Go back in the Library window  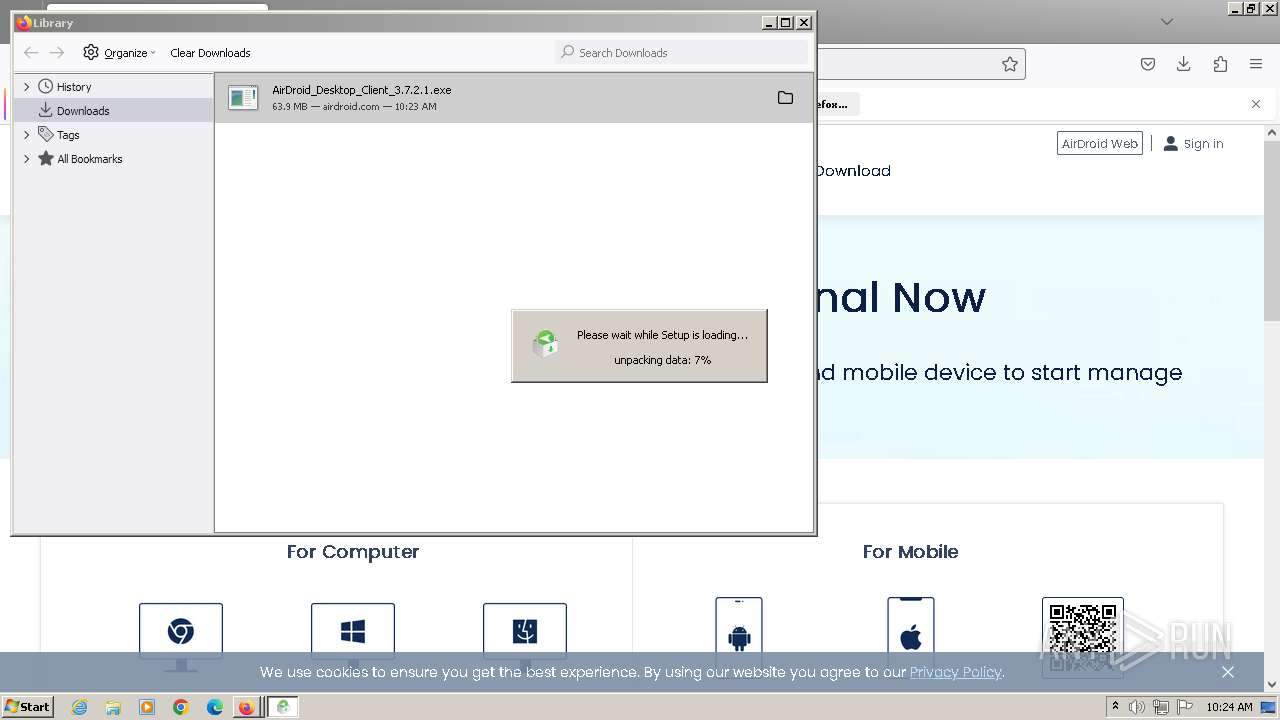tap(31, 53)
